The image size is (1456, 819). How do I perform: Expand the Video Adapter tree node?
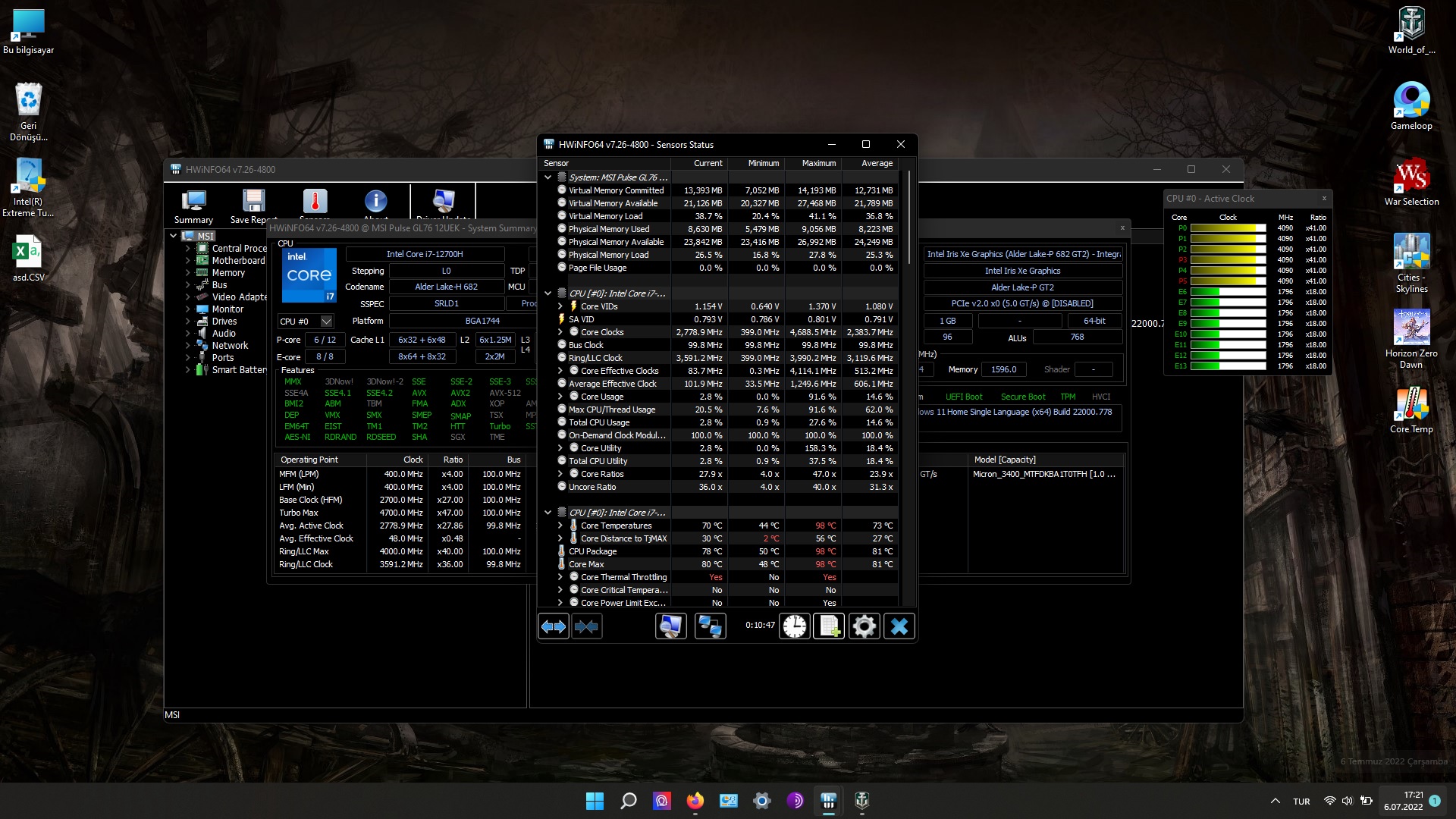coord(187,297)
